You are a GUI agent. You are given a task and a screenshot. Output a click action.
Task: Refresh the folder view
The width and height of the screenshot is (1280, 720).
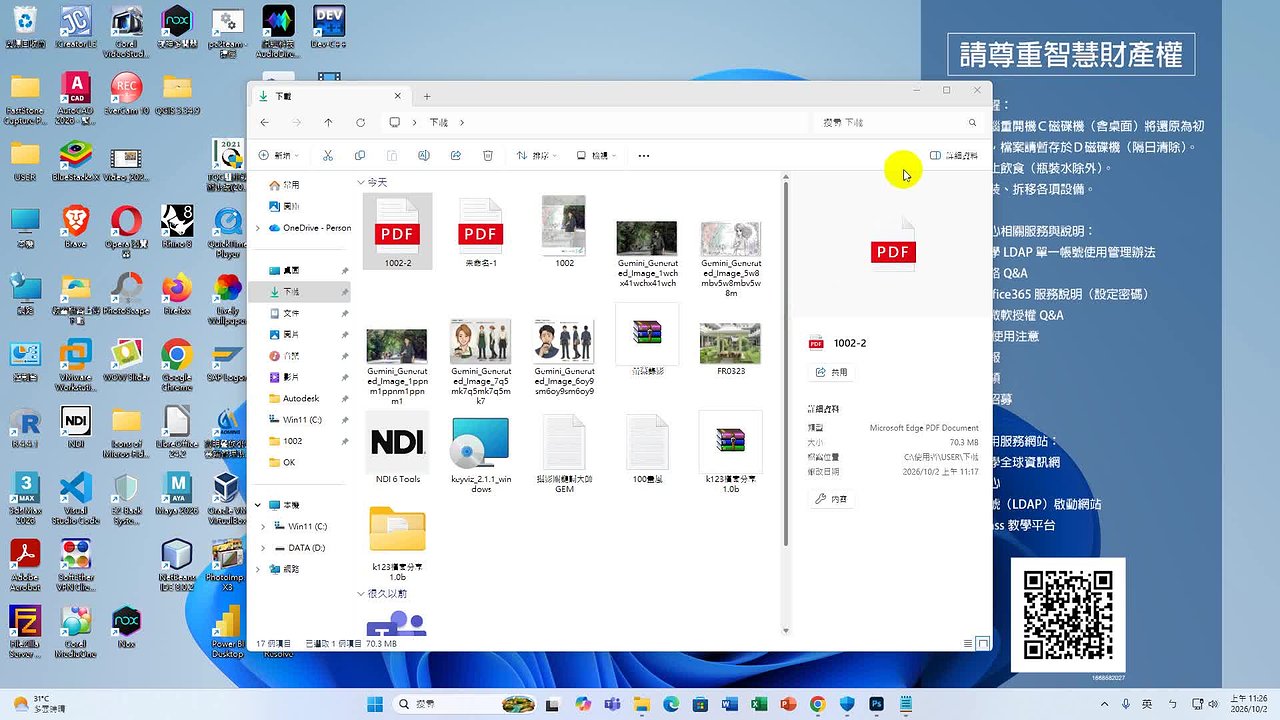(x=360, y=122)
